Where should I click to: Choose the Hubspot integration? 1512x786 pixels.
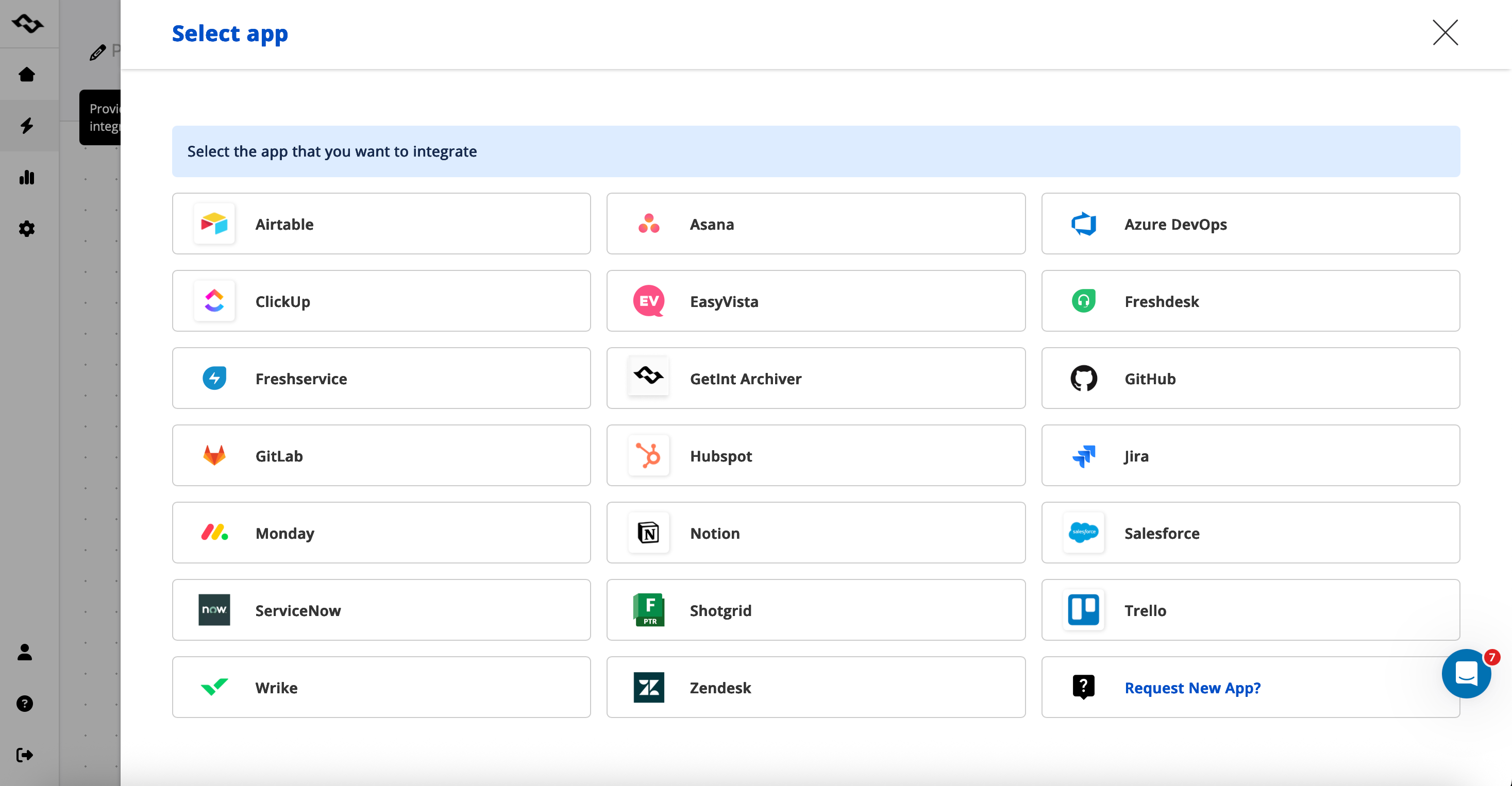pos(816,456)
